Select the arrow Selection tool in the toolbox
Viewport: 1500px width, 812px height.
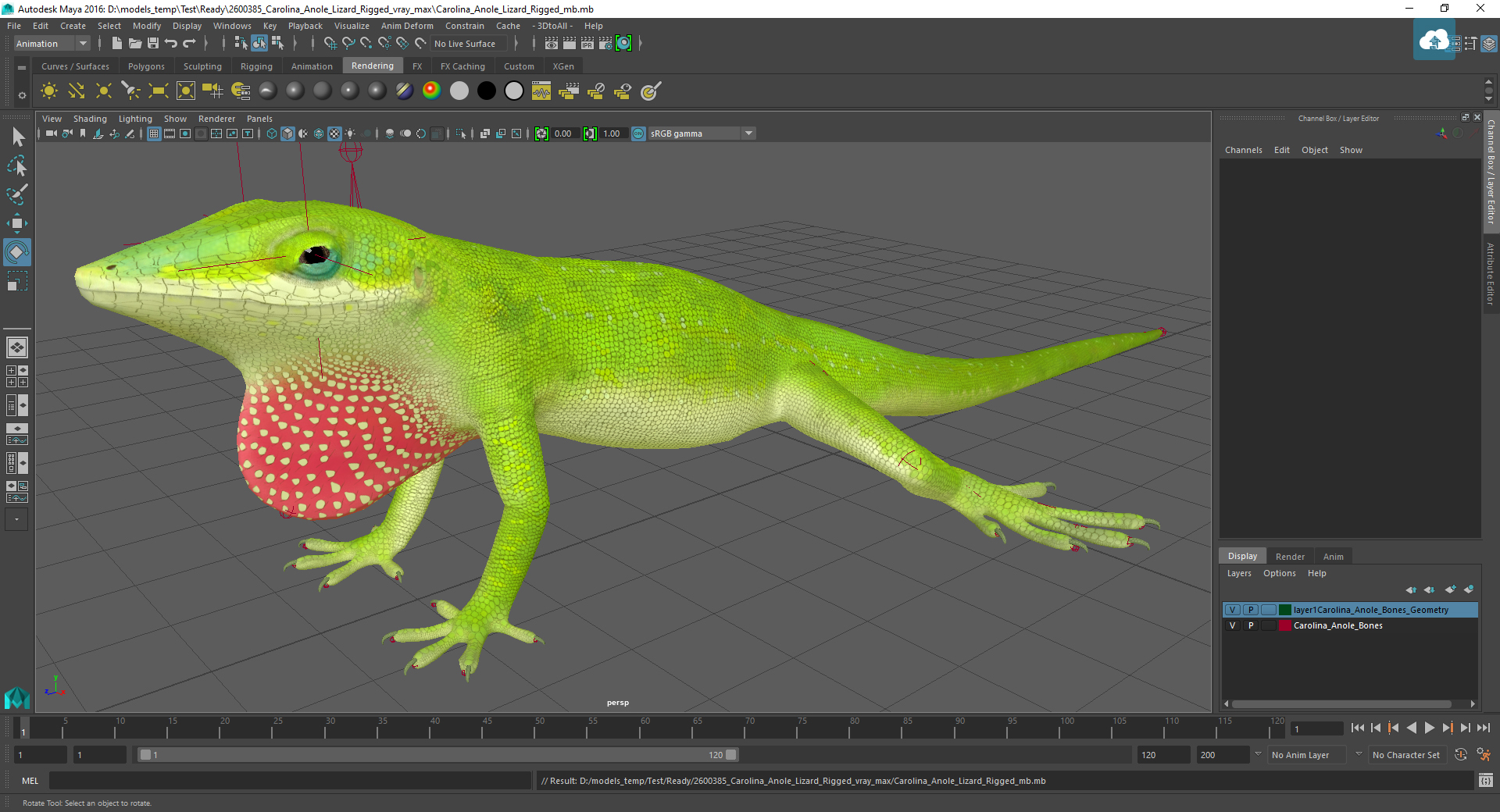[x=16, y=137]
